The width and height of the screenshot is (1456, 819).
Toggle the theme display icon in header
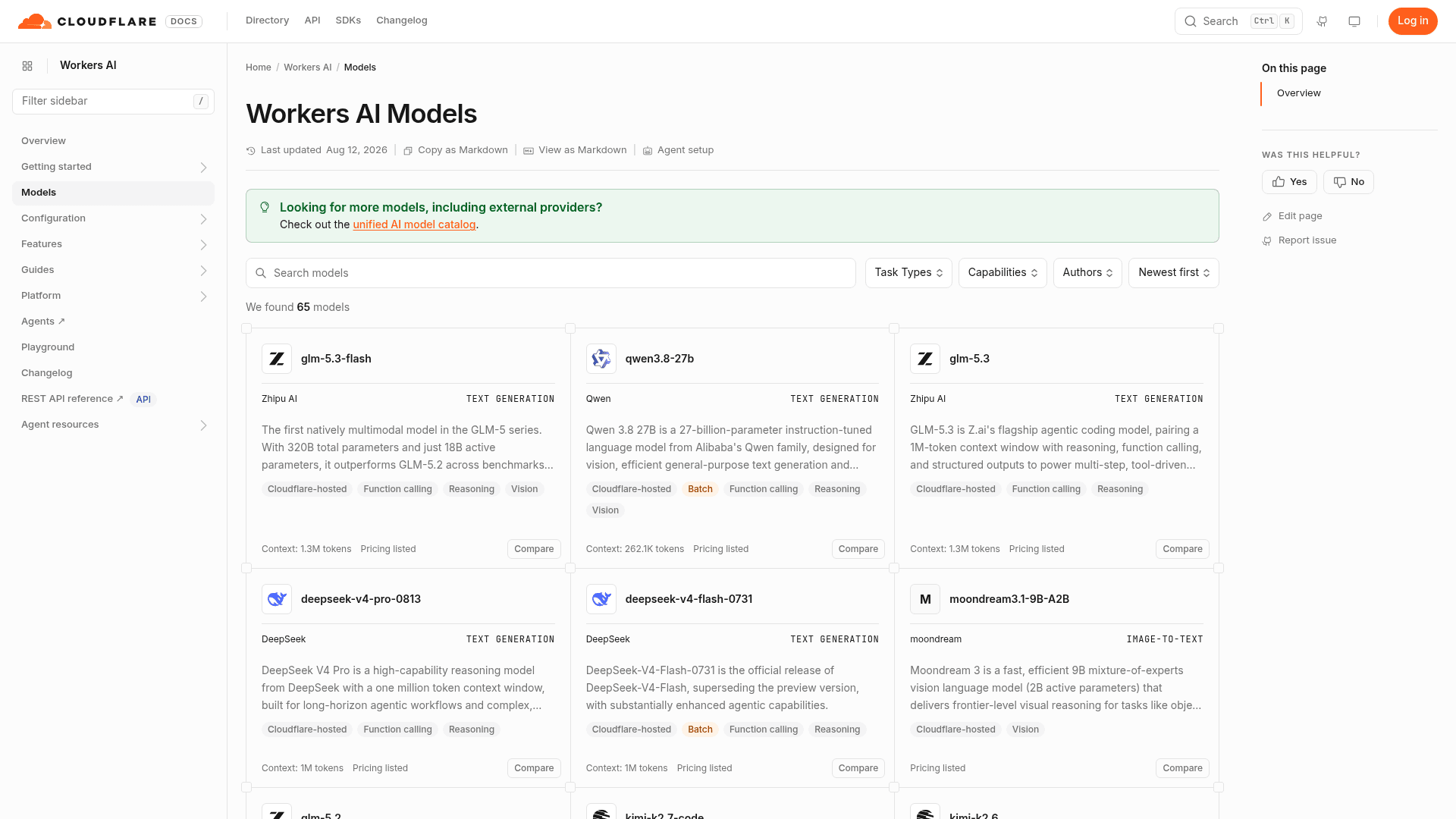1354,21
